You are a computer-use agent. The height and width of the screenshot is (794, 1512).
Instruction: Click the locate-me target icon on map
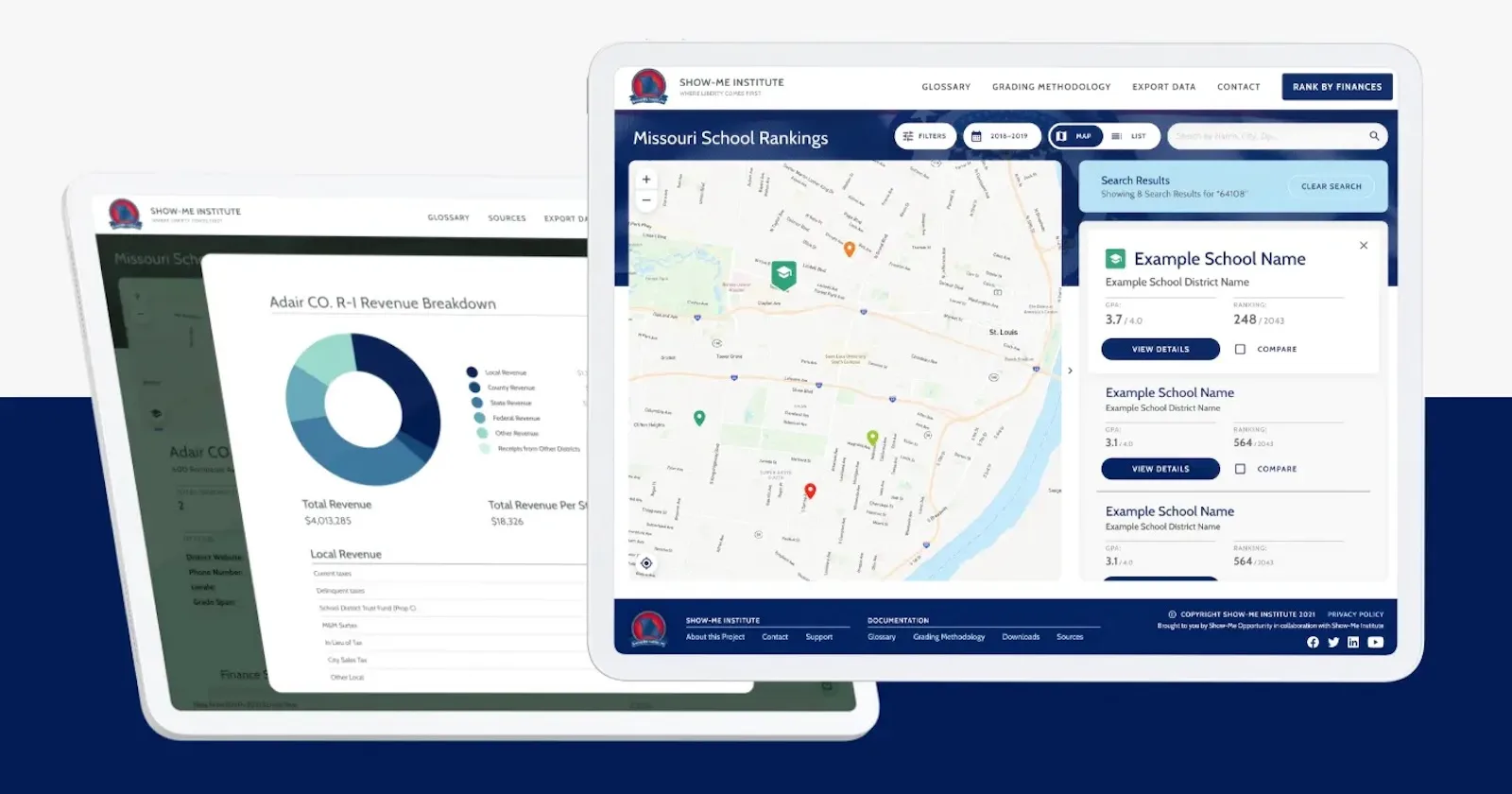(646, 563)
